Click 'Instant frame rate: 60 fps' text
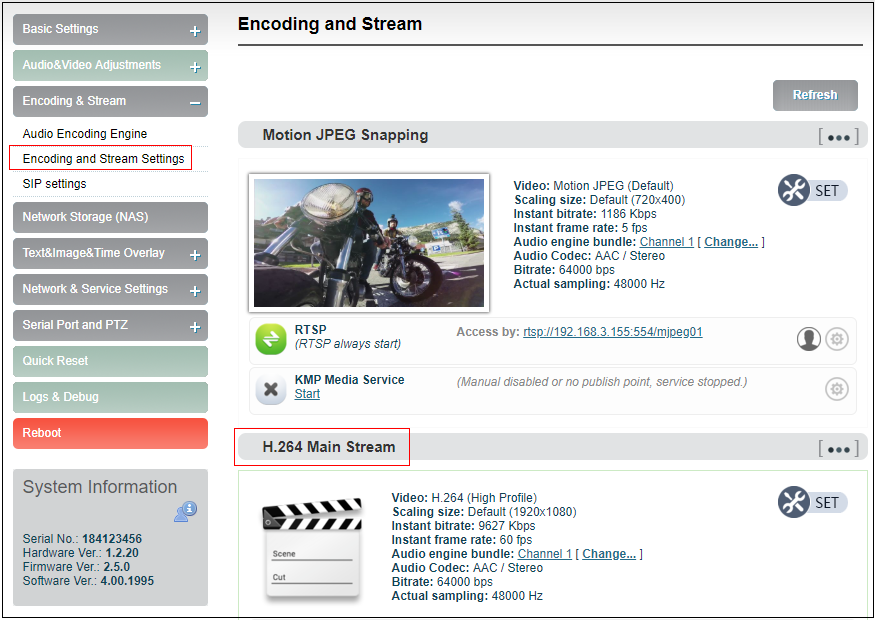 461,540
